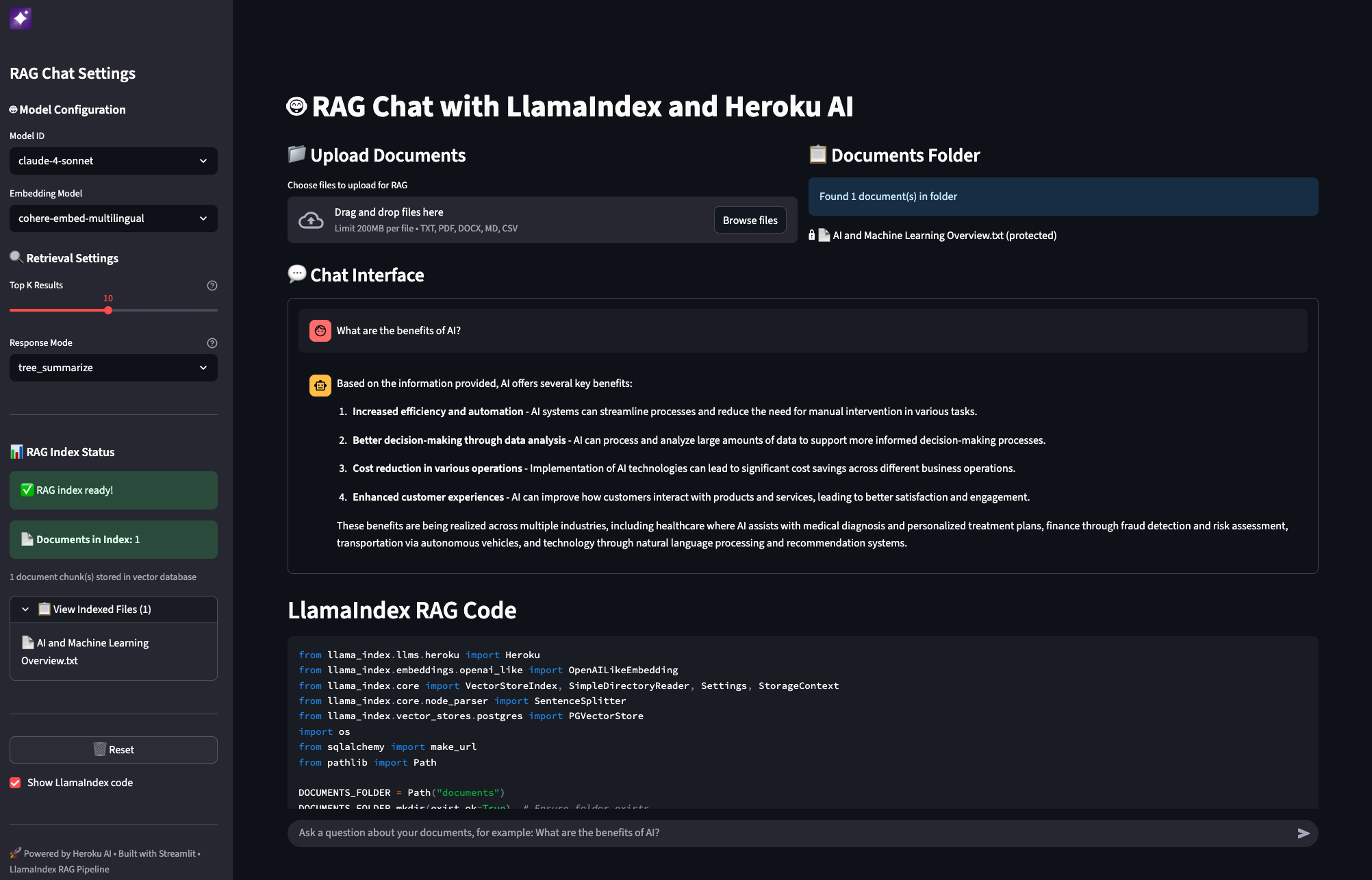
Task: Click the Model Configuration gear icon
Action: click(x=13, y=109)
